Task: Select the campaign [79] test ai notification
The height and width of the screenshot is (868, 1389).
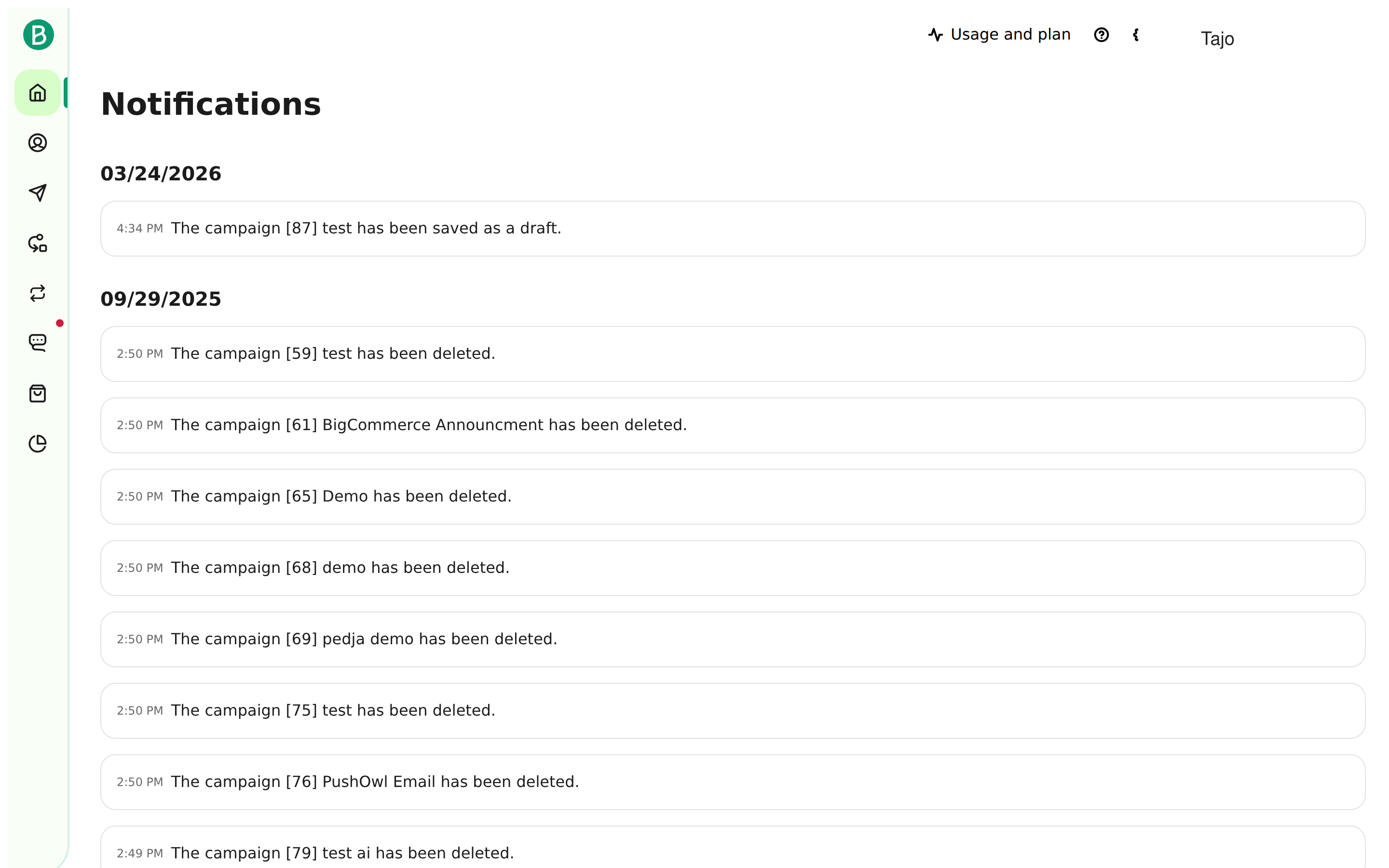Action: coord(733,847)
